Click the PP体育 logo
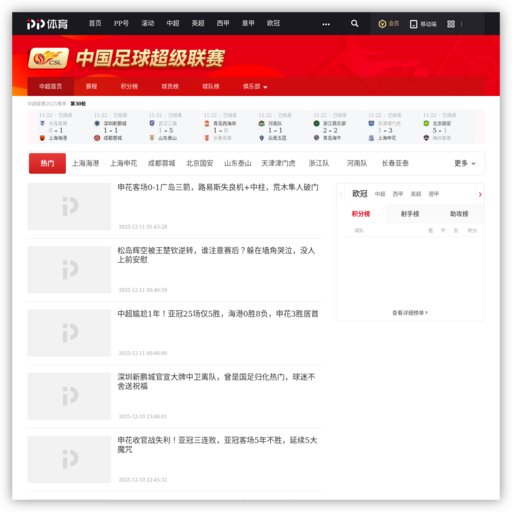This screenshot has width=512, height=512. coord(47,24)
